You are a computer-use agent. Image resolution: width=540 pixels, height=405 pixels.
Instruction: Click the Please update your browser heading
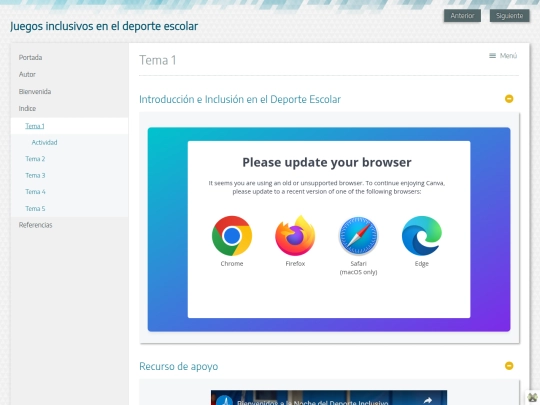(327, 162)
